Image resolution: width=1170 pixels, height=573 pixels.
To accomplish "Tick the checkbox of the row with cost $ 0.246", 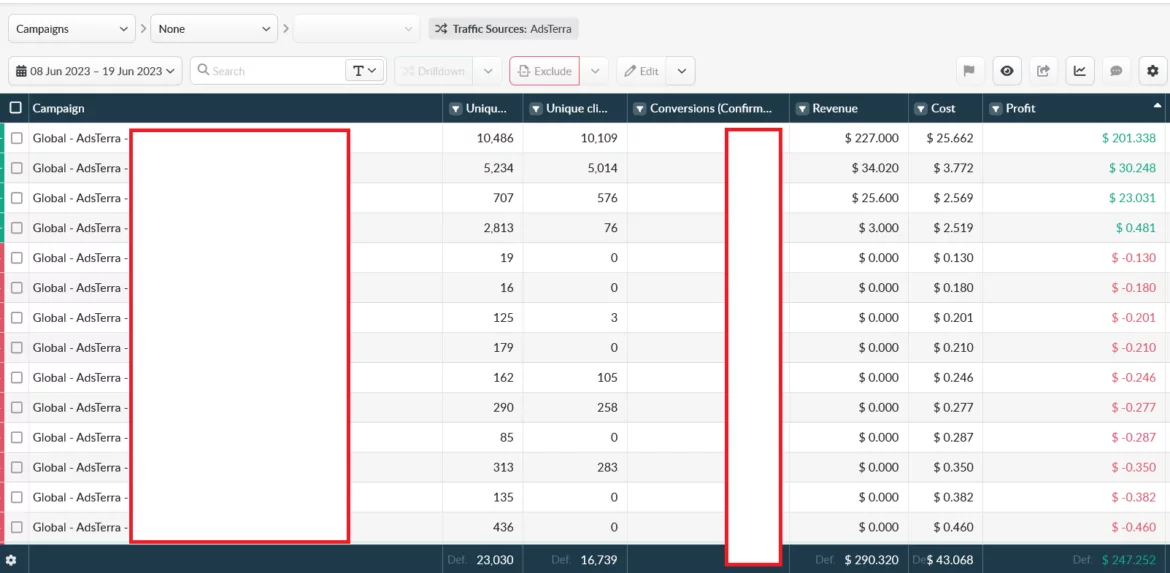I will pyautogui.click(x=16, y=378).
